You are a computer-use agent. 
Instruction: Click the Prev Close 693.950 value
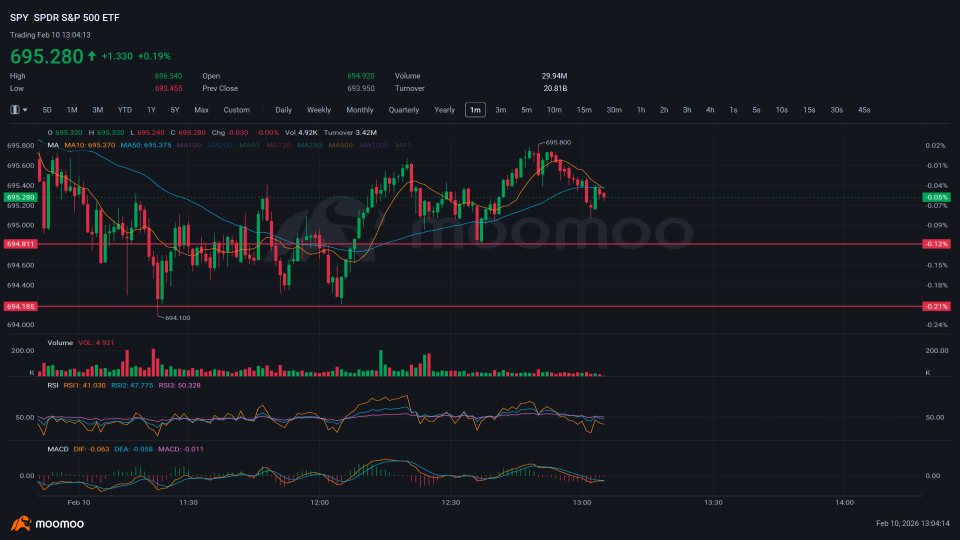click(x=361, y=89)
